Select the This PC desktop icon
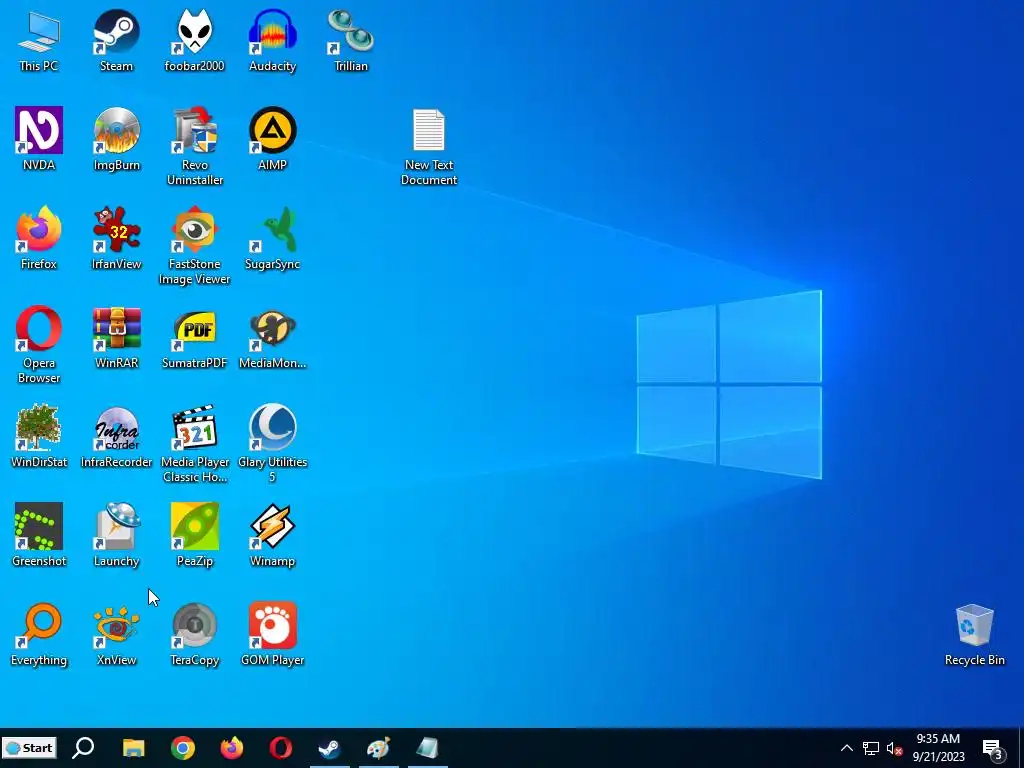Screen dimensions: 1024x768 [39, 39]
